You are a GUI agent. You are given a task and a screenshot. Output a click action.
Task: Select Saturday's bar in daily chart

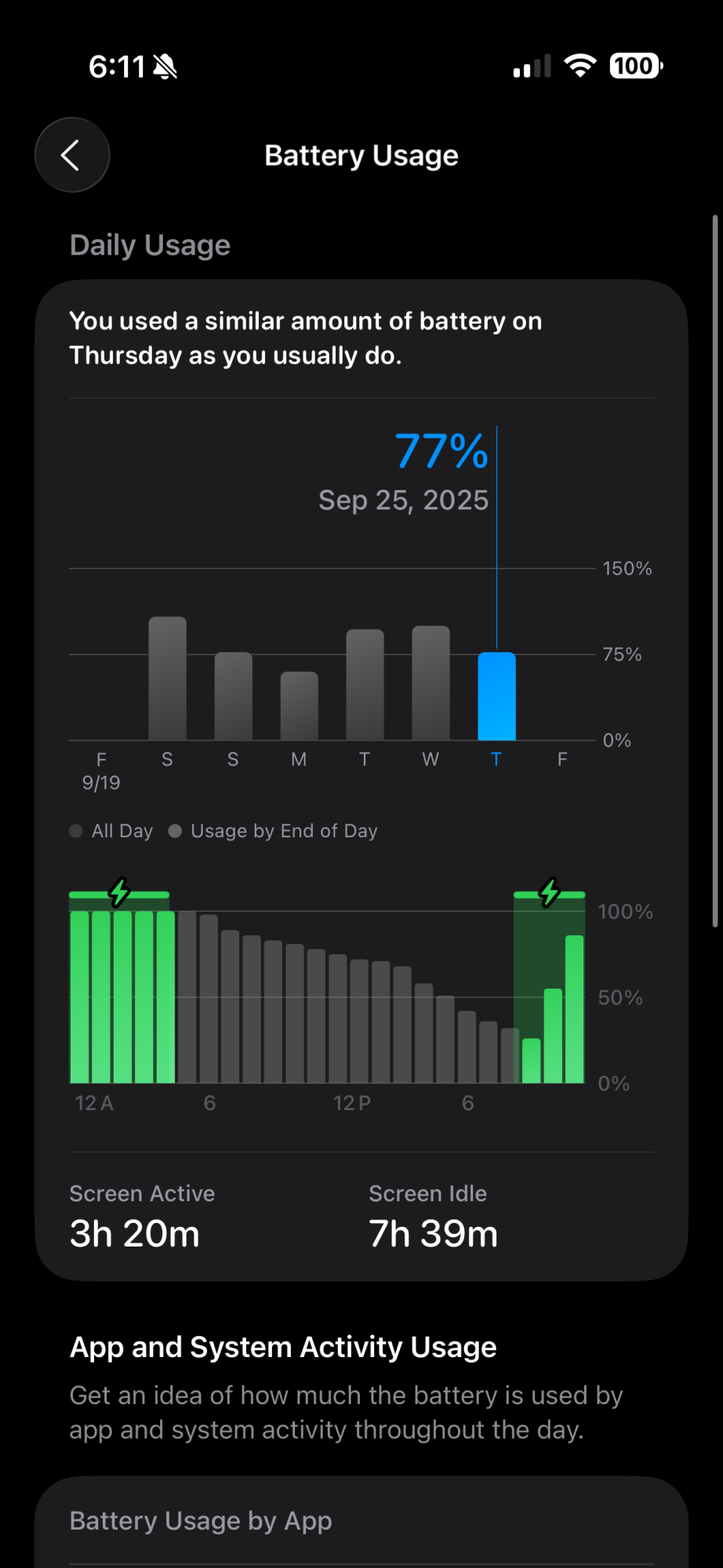[167, 678]
